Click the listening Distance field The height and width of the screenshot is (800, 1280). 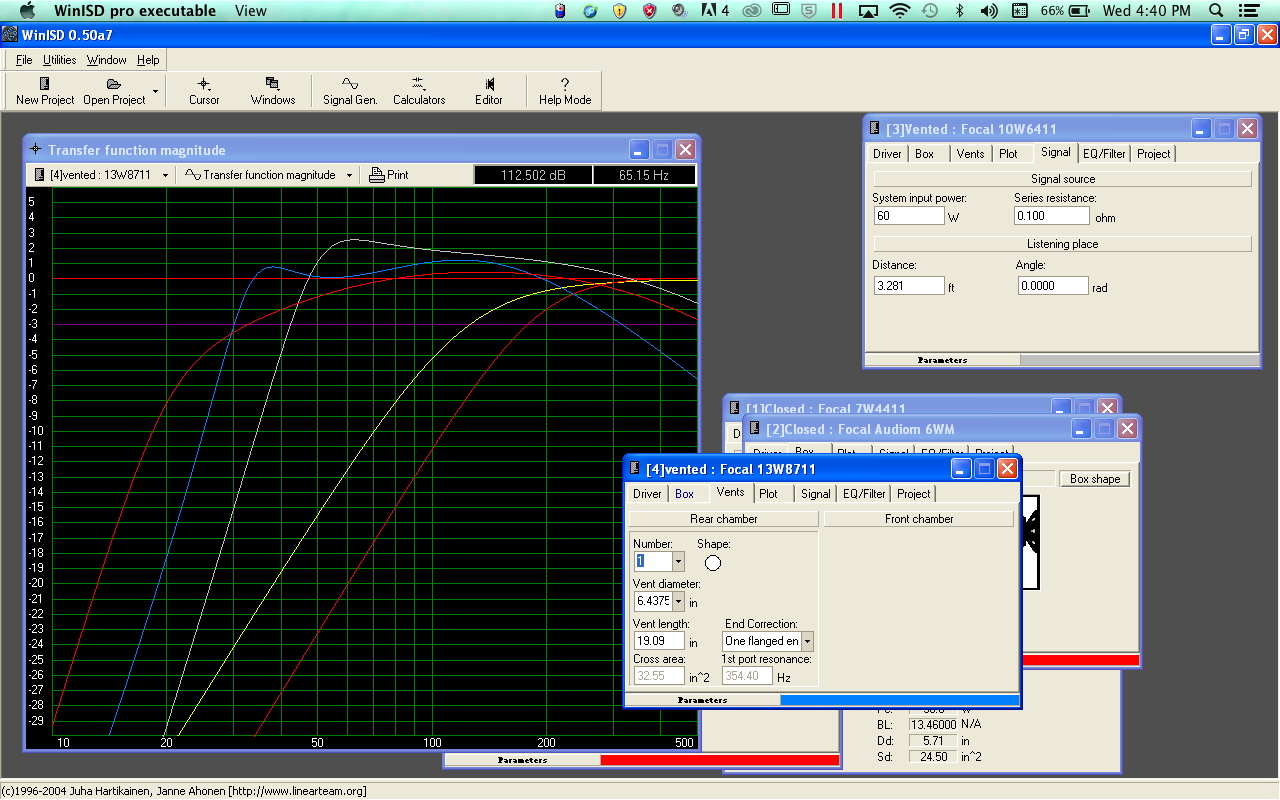click(908, 286)
